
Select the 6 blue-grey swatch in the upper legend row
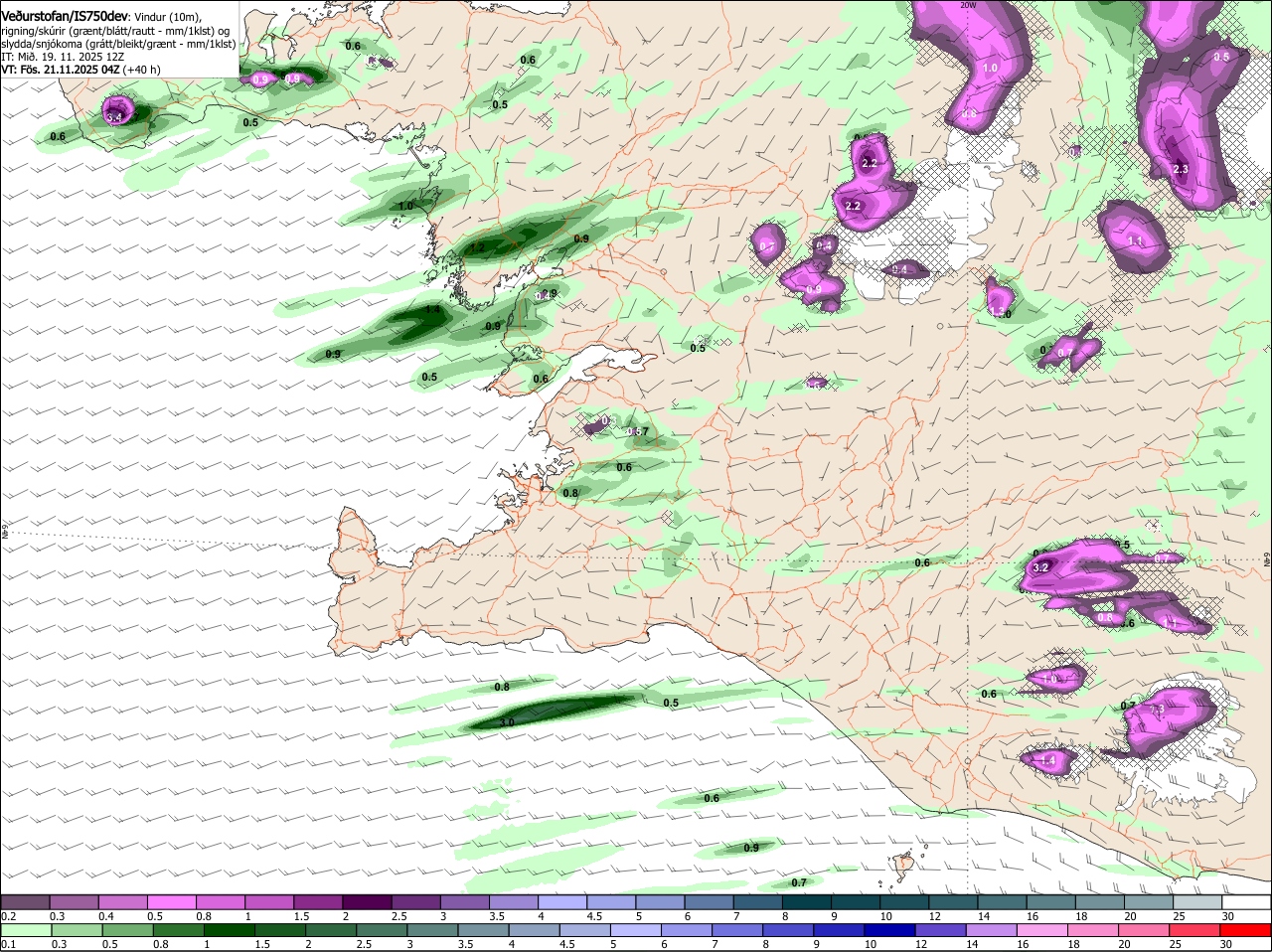pos(708,902)
